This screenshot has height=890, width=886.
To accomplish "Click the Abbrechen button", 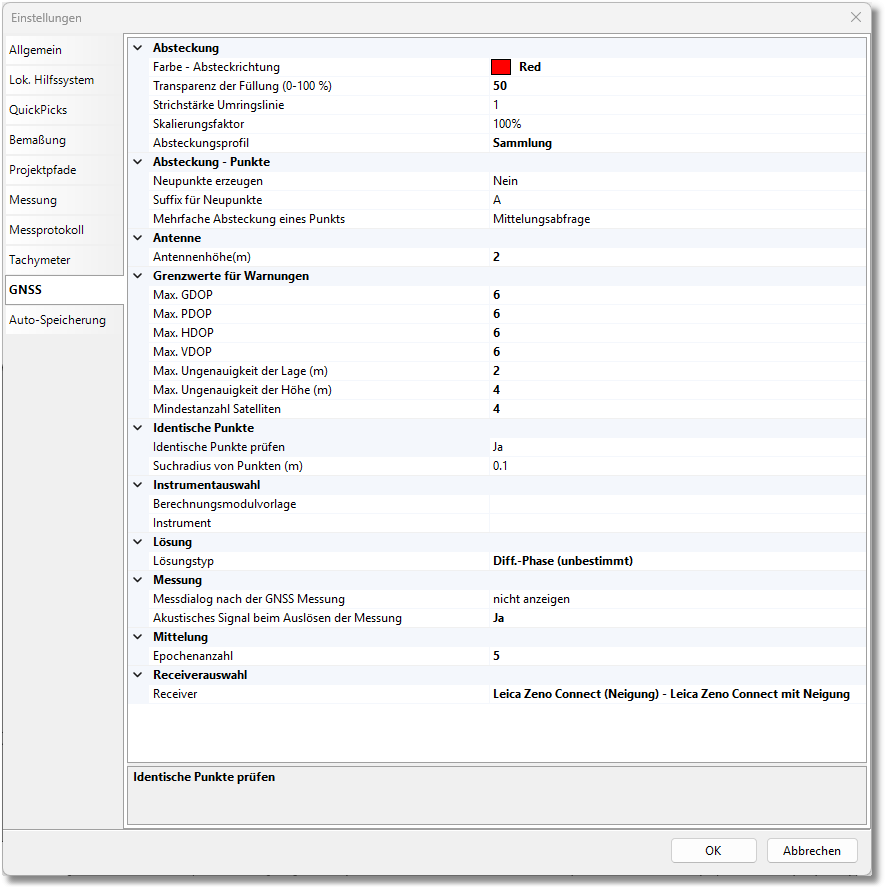I will (812, 851).
